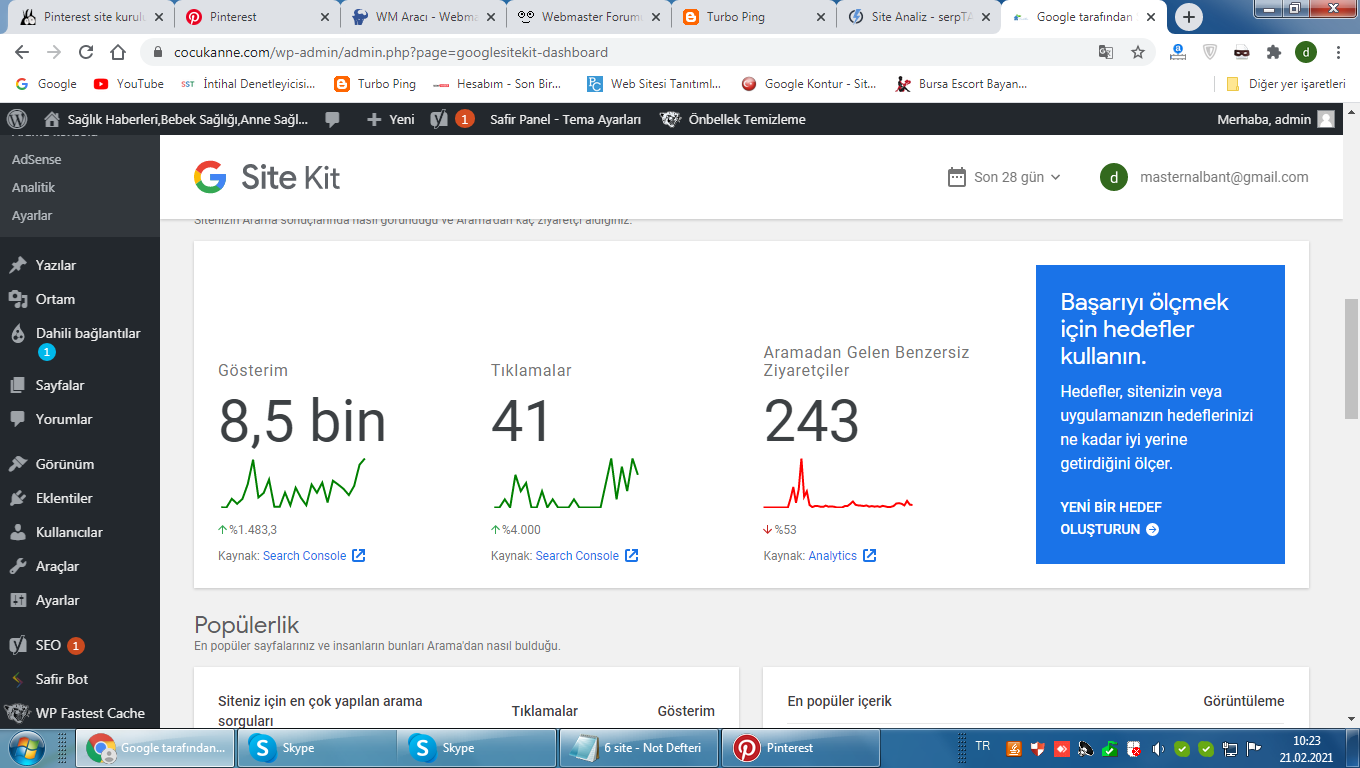Click the Google Translate icon in address bar
Screen dimensions: 1360x768
(x=1106, y=52)
